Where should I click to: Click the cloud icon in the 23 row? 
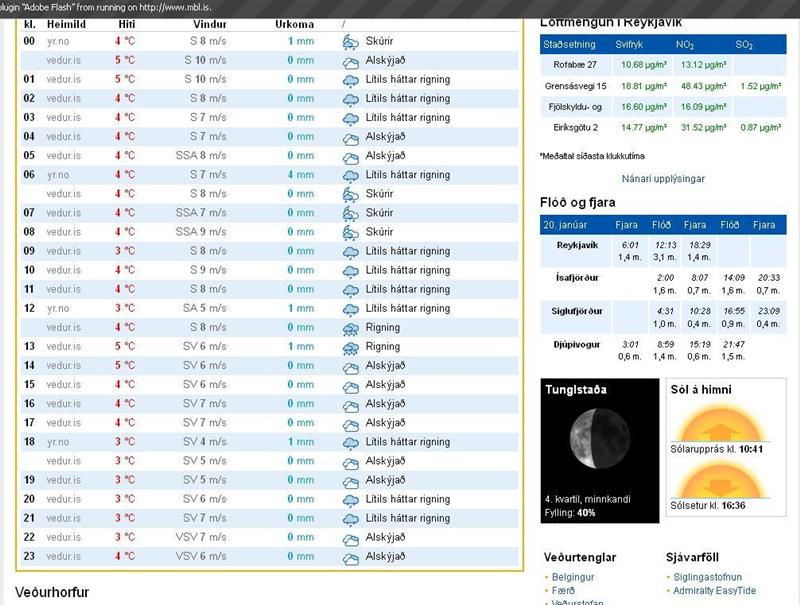tap(351, 558)
